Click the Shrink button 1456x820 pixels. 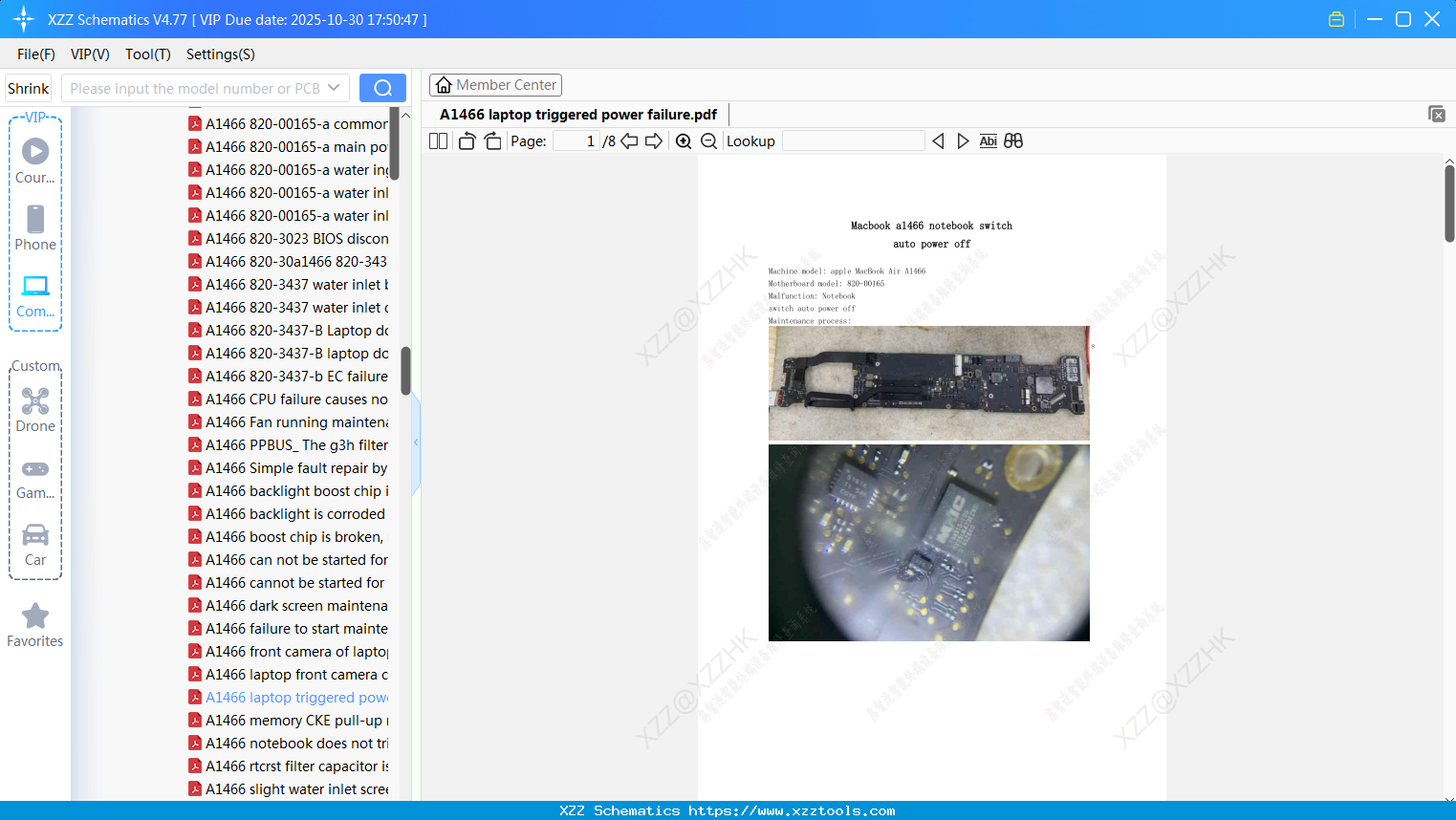(28, 88)
